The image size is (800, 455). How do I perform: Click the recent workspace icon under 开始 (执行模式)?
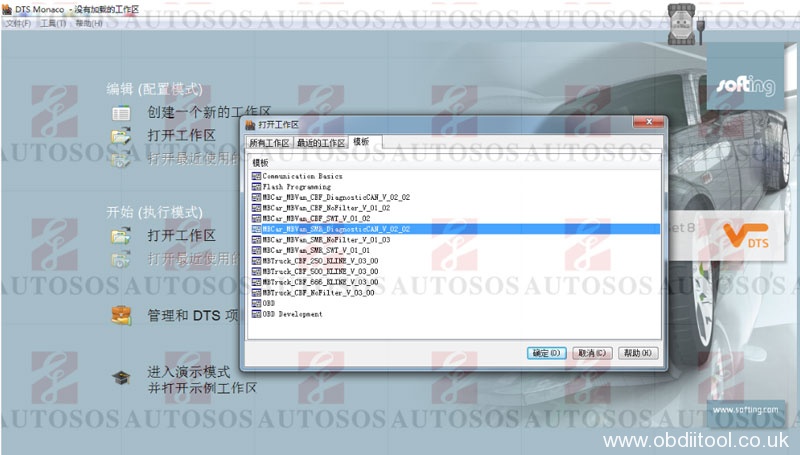(x=121, y=260)
